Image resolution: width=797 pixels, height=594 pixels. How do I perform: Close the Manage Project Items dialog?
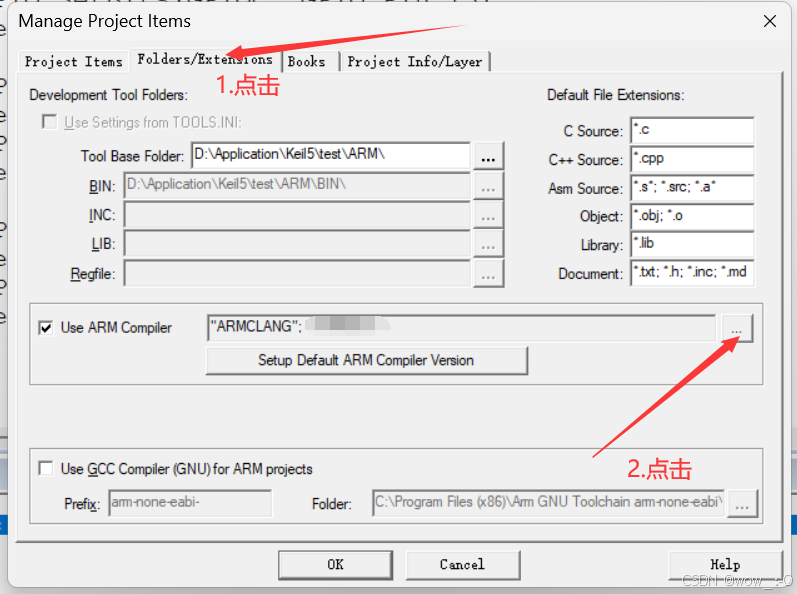(x=770, y=21)
